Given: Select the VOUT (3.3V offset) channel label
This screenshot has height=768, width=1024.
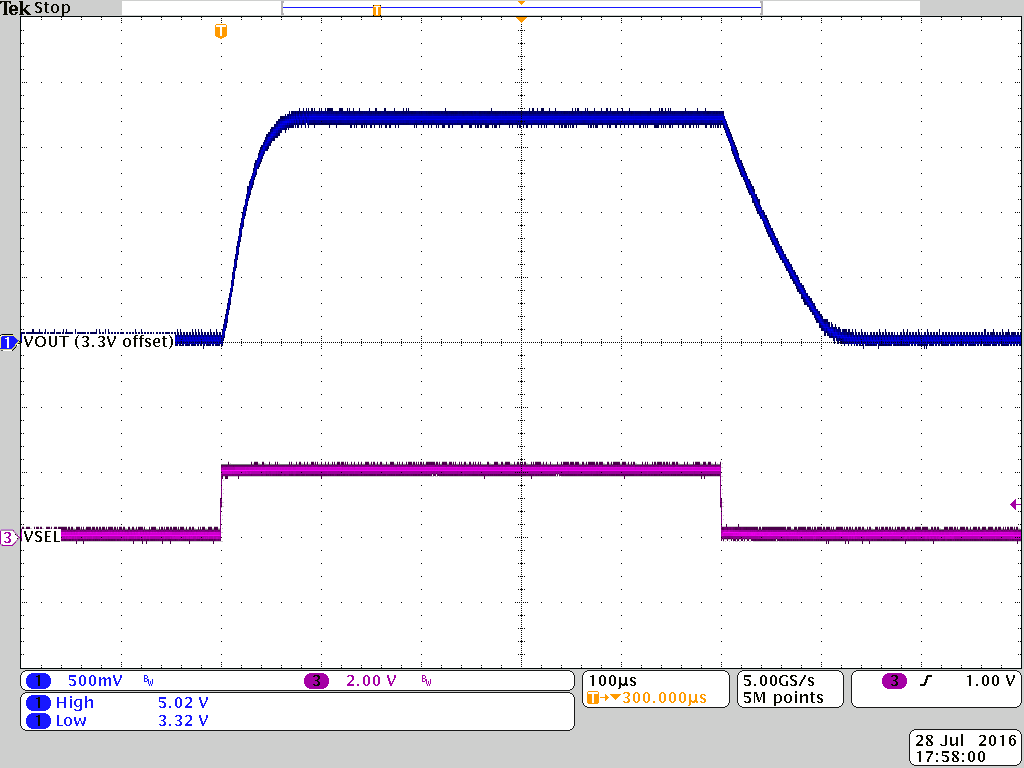Looking at the screenshot, I should pyautogui.click(x=95, y=340).
